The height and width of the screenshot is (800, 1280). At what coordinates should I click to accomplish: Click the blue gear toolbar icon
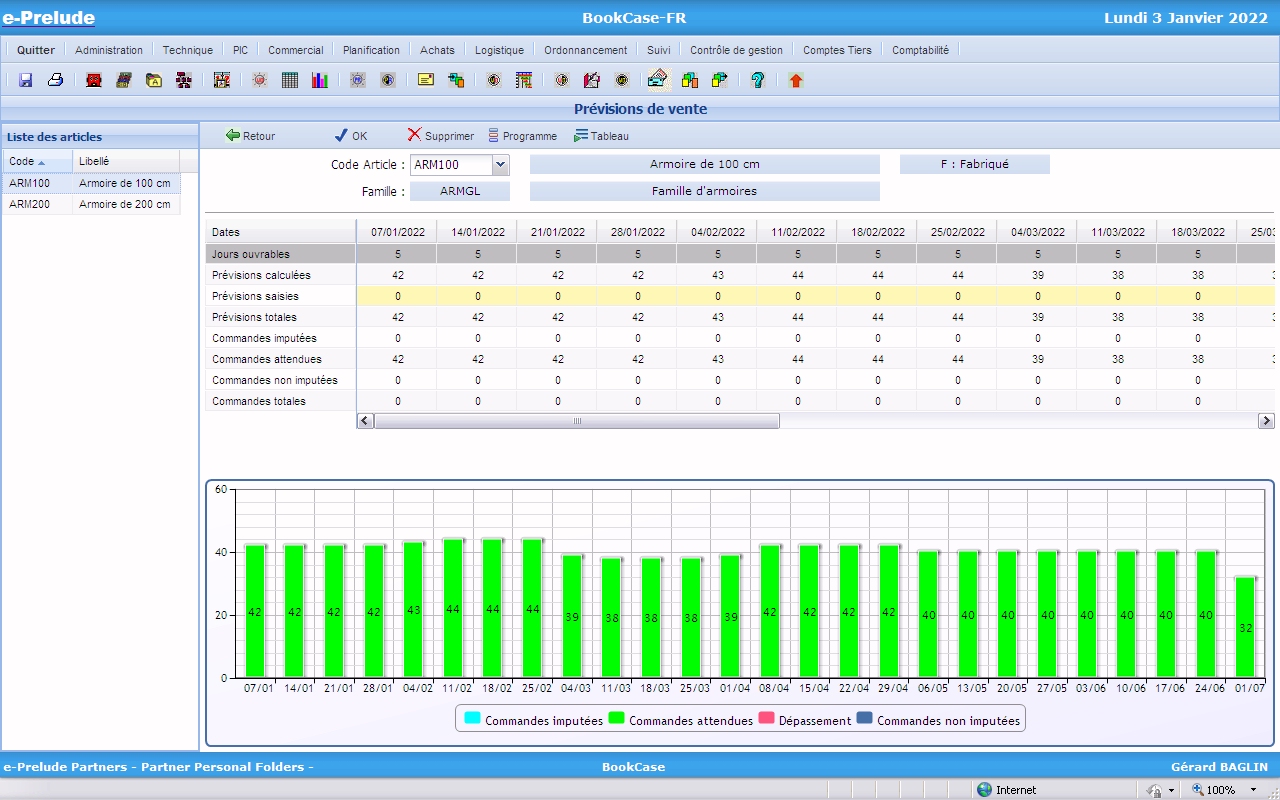click(x=358, y=80)
